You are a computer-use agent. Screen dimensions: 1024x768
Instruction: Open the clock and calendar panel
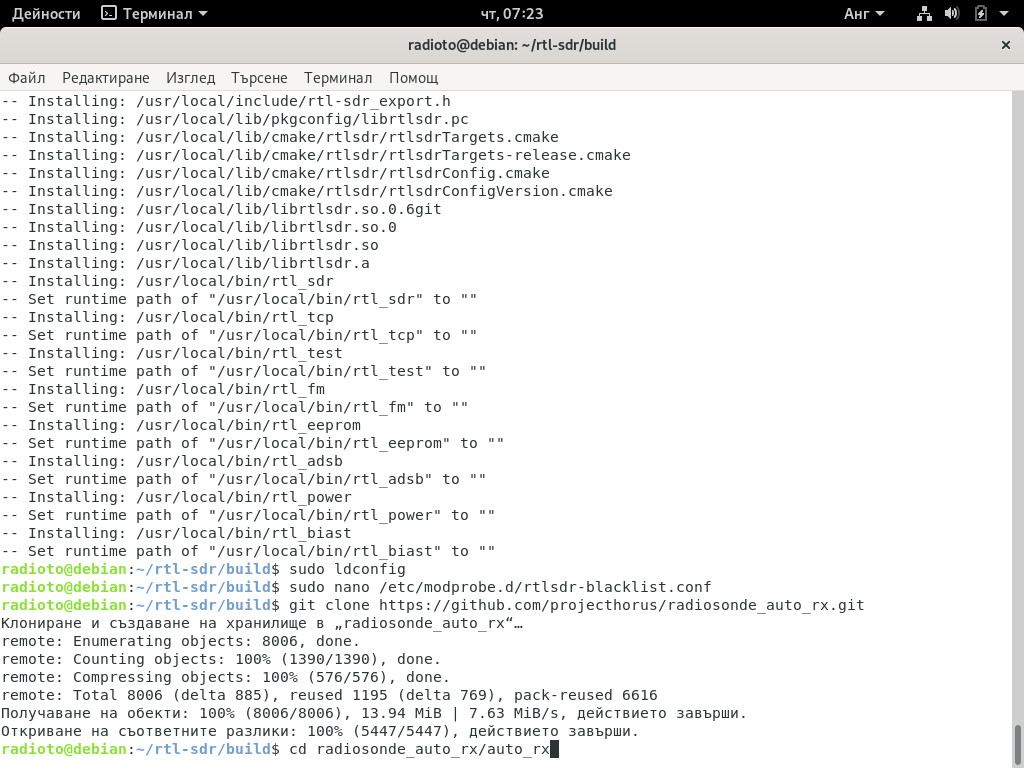[x=511, y=14]
